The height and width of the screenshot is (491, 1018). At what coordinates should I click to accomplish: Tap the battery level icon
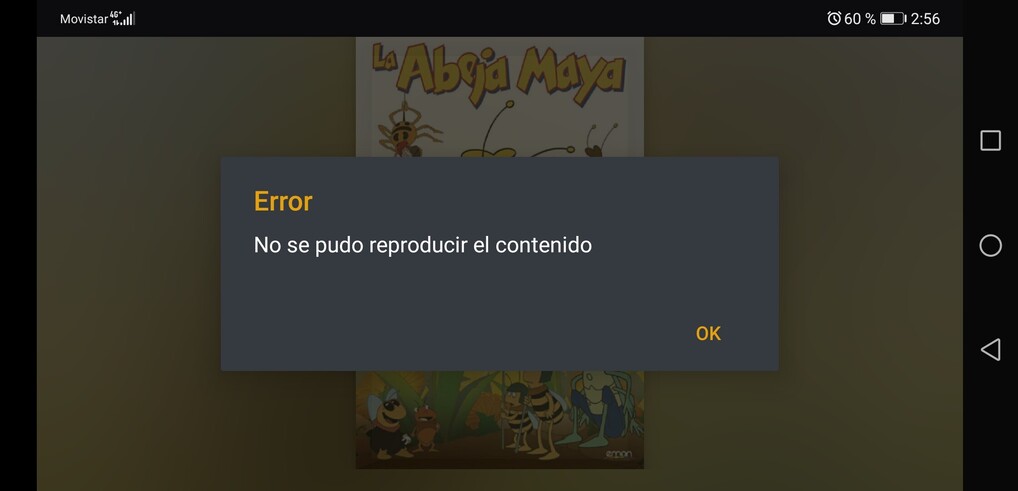point(892,19)
